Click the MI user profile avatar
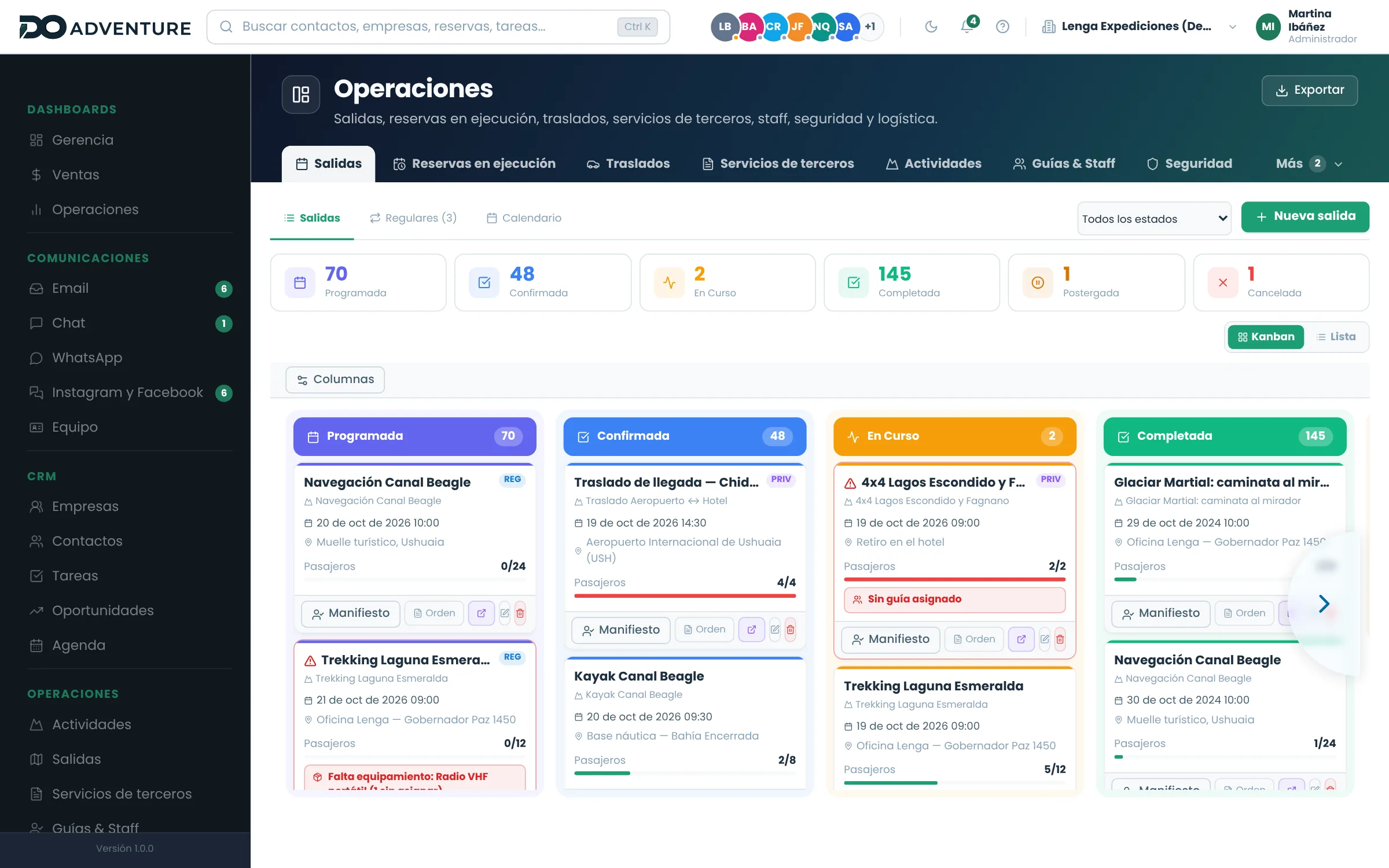This screenshot has width=1389, height=868. (1267, 27)
